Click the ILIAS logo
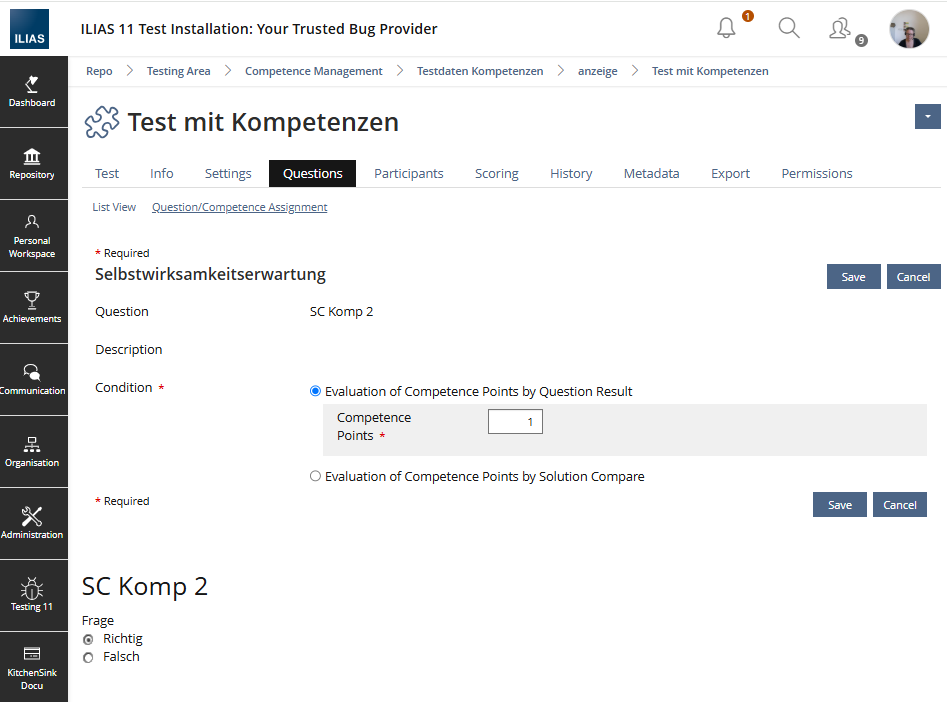Image resolution: width=947 pixels, height=702 pixels. pos(29,29)
